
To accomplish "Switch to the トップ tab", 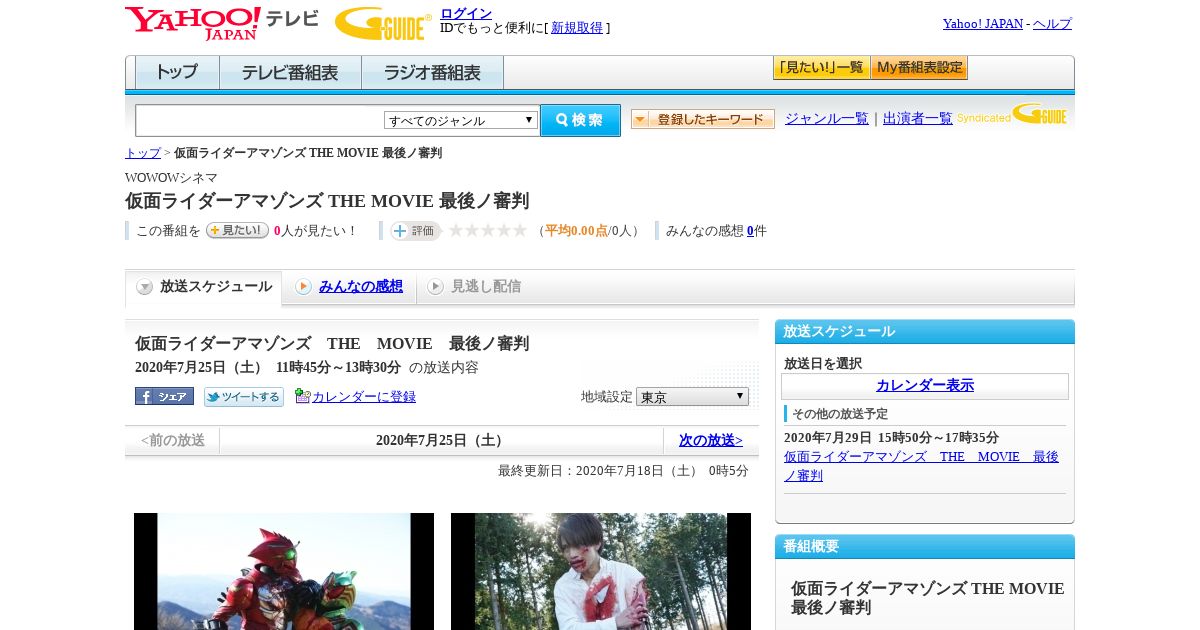I will coord(177,73).
